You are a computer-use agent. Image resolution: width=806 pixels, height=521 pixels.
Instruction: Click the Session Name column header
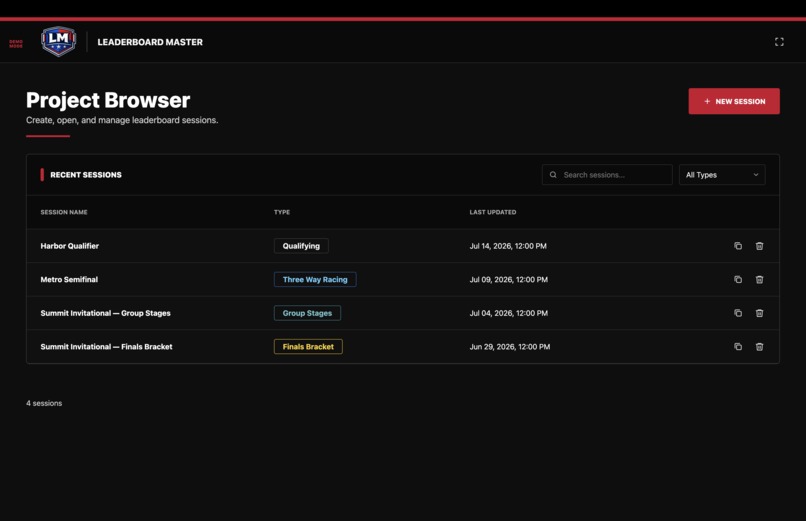coord(64,212)
